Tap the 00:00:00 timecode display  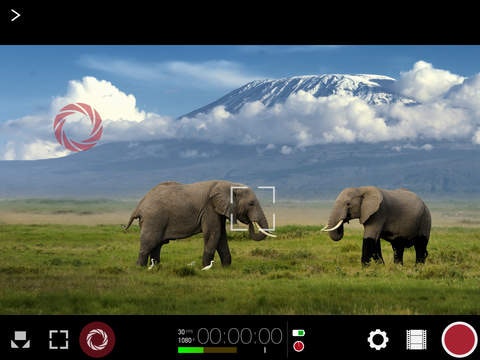point(240,336)
